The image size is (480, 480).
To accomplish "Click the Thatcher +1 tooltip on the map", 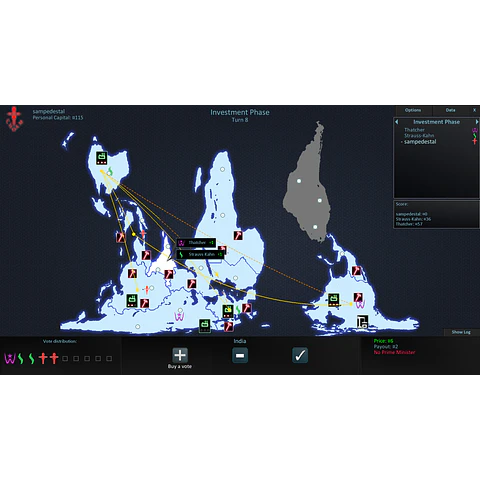I will [196, 243].
